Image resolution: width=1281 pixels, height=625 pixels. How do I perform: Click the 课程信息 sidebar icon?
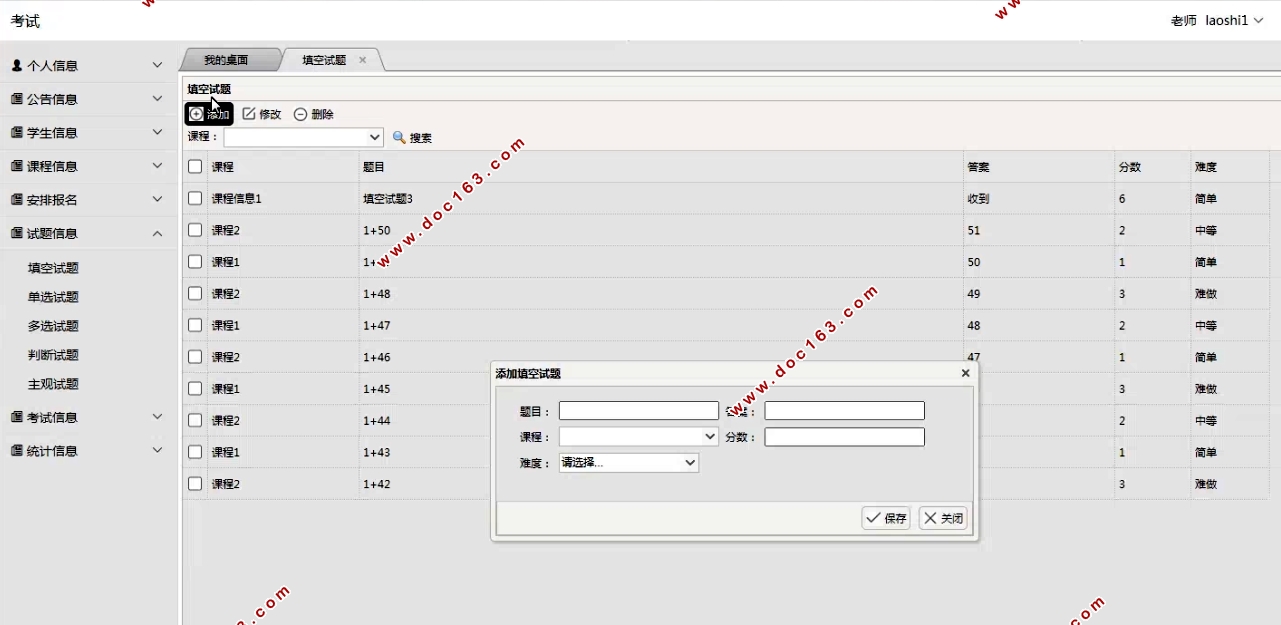pyautogui.click(x=17, y=166)
